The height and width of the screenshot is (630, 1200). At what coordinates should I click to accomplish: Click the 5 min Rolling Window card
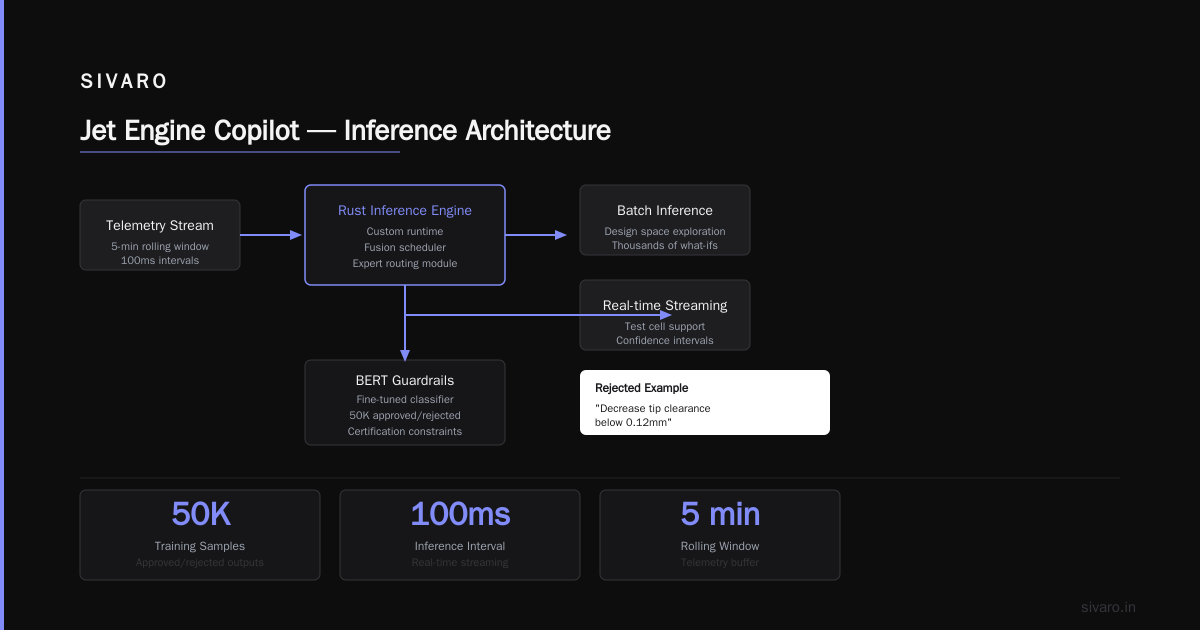click(x=720, y=535)
